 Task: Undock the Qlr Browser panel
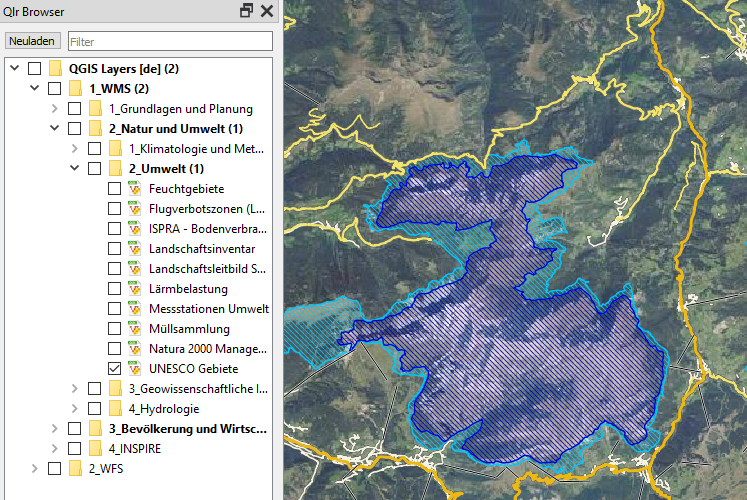tap(247, 11)
